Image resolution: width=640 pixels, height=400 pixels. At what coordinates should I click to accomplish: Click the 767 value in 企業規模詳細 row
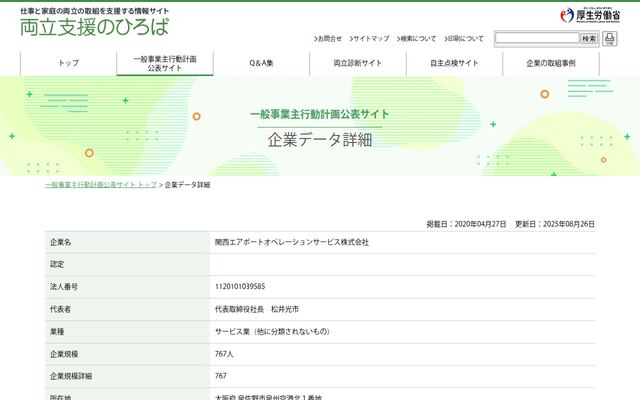click(221, 376)
